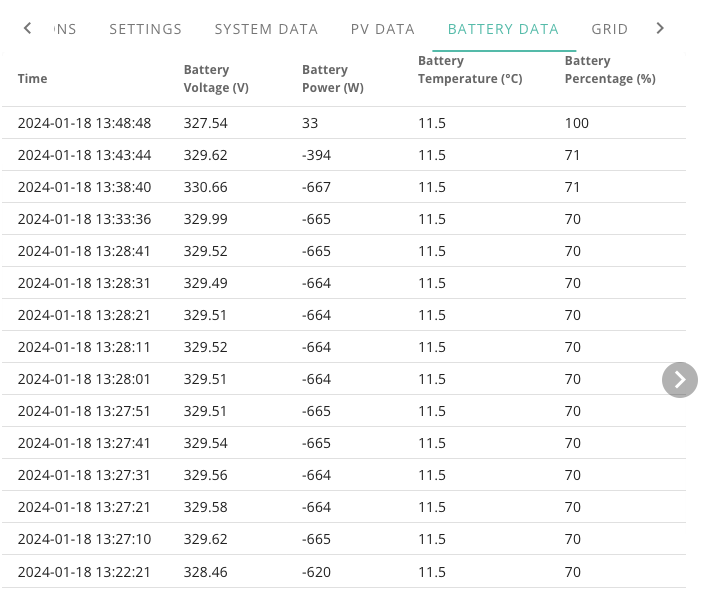Select the timestamp 2024-01-18 13:27:21
Viewport: 701px width, 601px height.
[x=84, y=507]
